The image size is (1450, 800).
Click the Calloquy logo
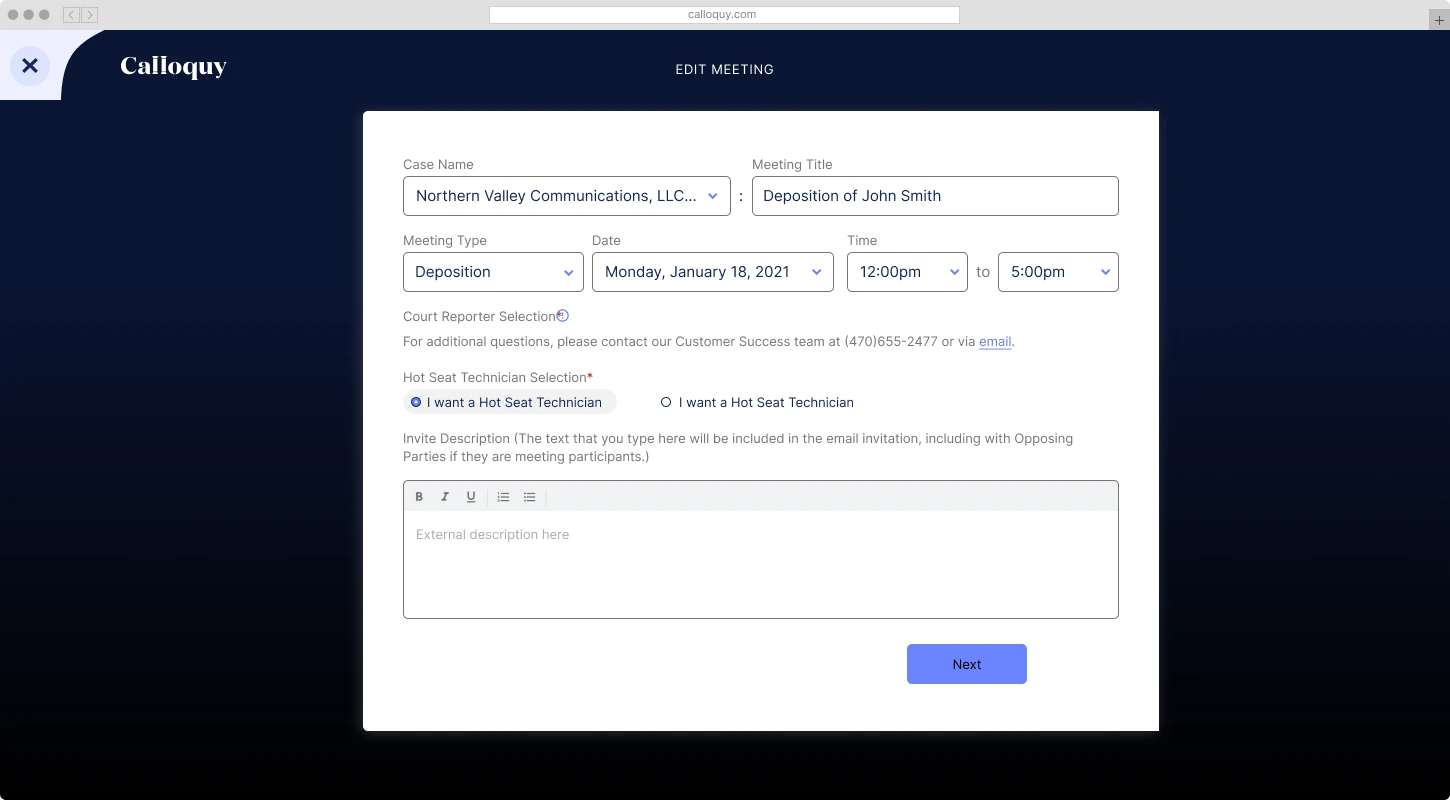pyautogui.click(x=173, y=66)
